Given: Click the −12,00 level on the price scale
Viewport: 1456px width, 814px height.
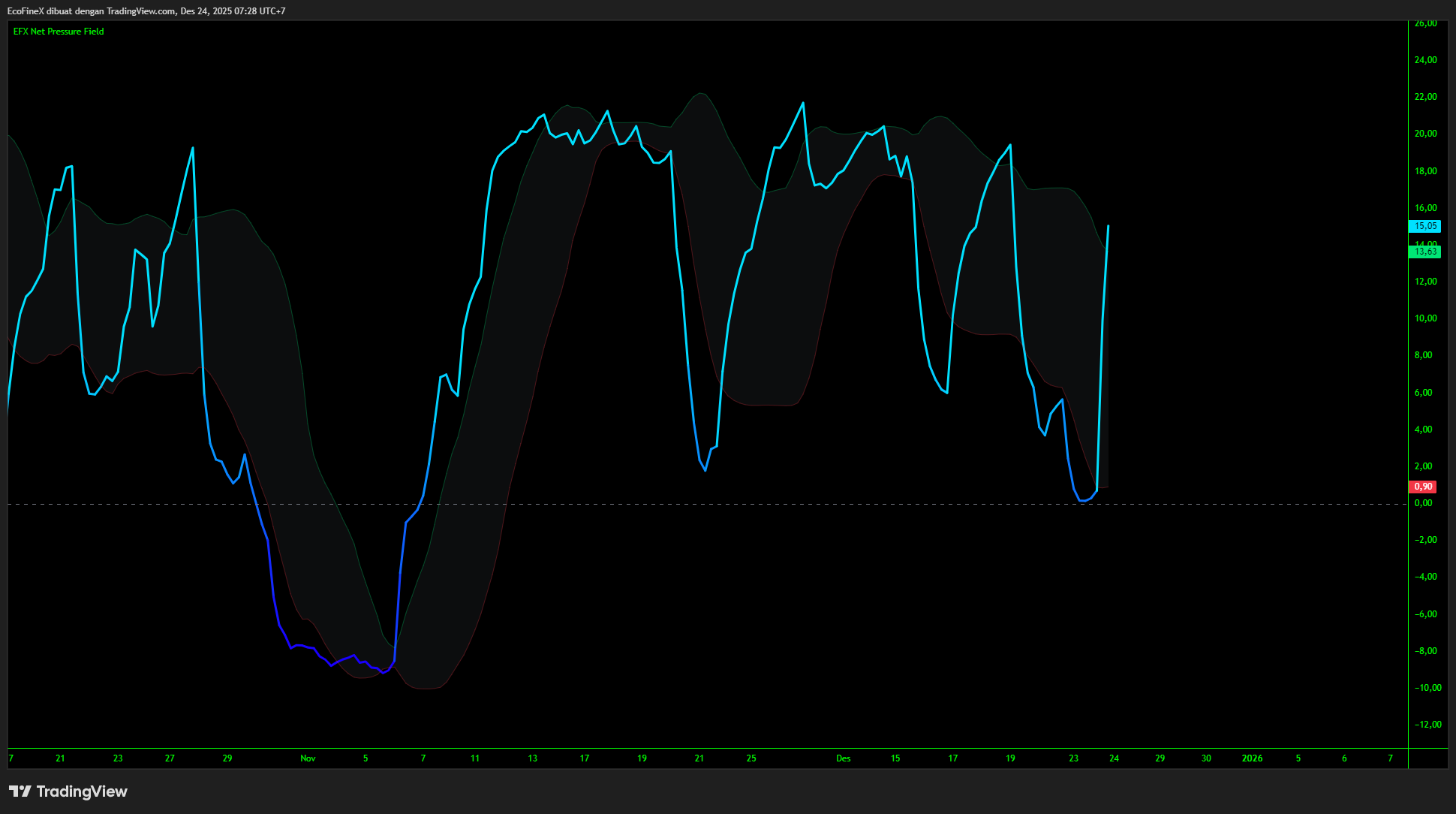Looking at the screenshot, I should point(1427,725).
